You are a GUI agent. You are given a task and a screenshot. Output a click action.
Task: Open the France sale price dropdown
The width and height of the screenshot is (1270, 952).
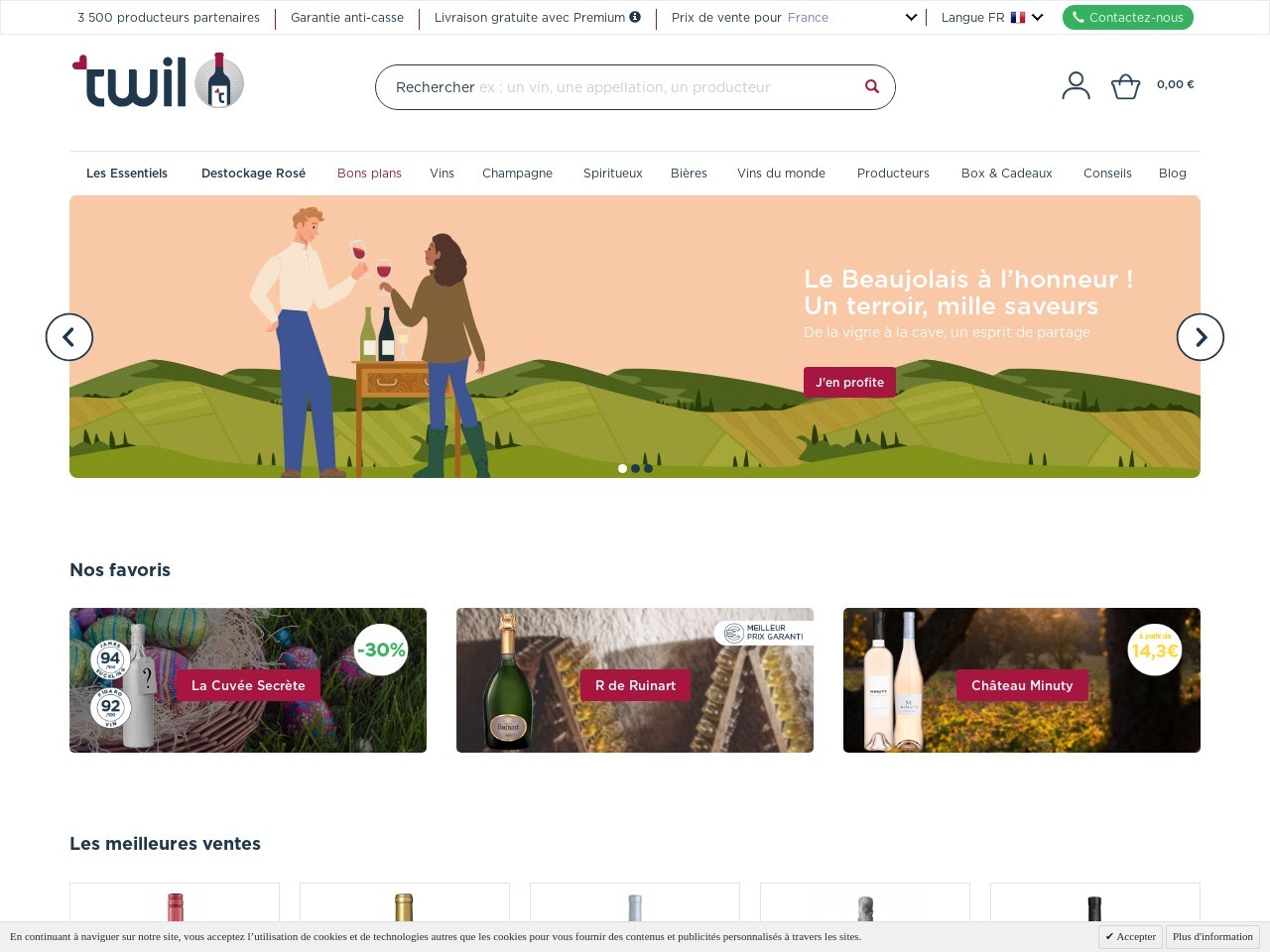[x=852, y=18]
